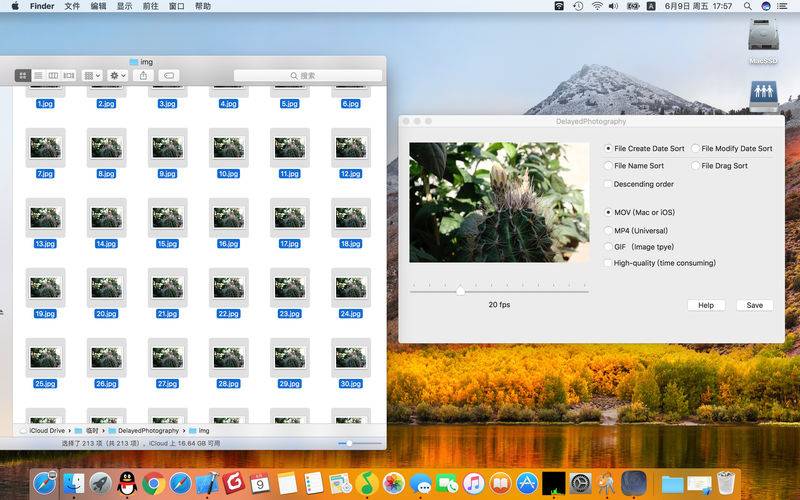The height and width of the screenshot is (500, 800).
Task: Open the Finder menu in menu bar
Action: coord(42,6)
